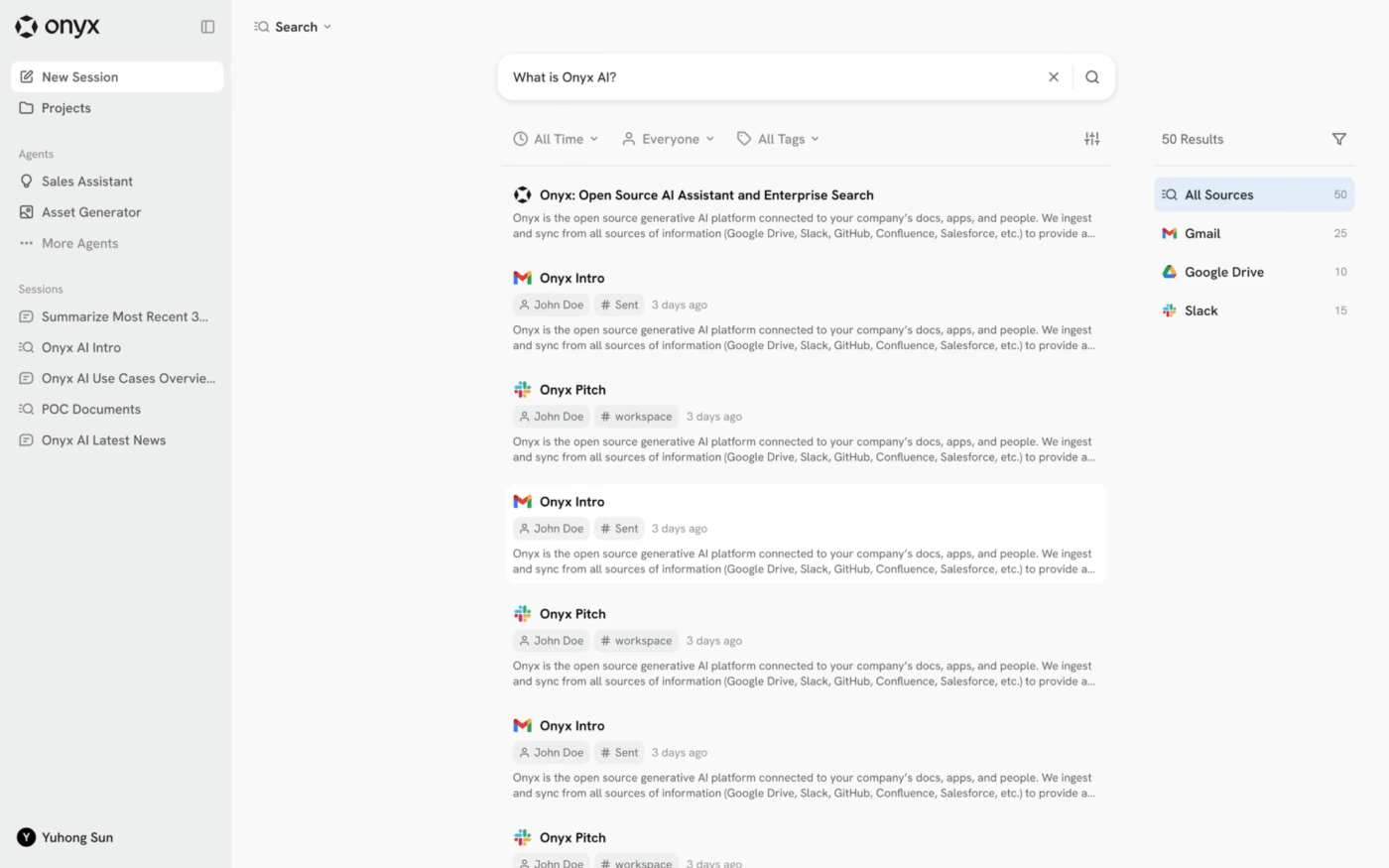This screenshot has width=1389, height=868.
Task: Open the Summarize Most Recent session
Action: click(x=117, y=316)
